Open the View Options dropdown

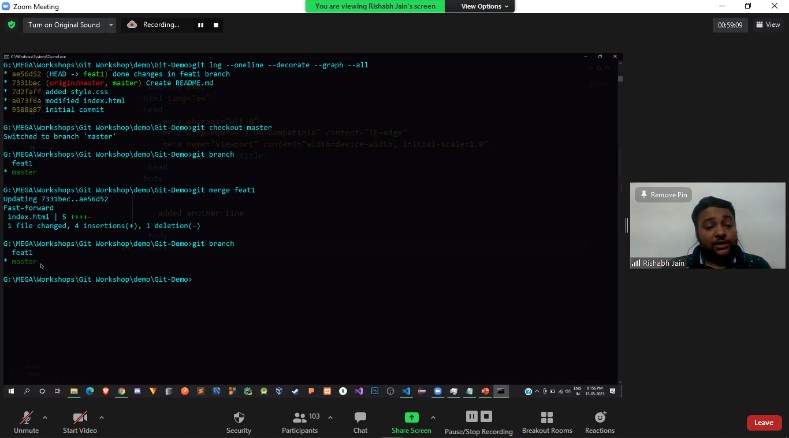[485, 6]
